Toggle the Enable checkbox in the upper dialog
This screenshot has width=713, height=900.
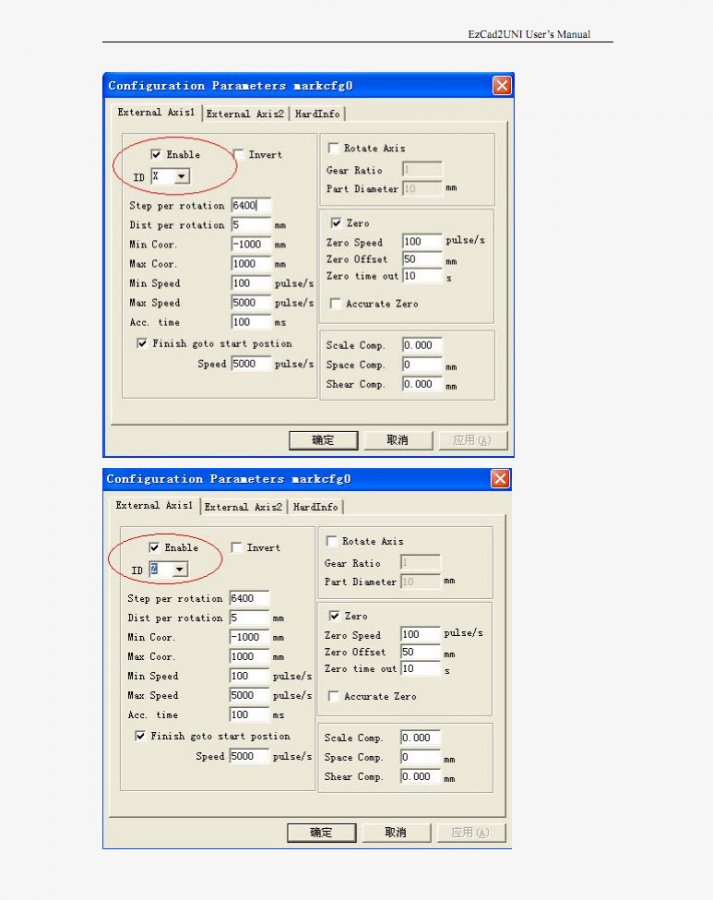[x=156, y=155]
